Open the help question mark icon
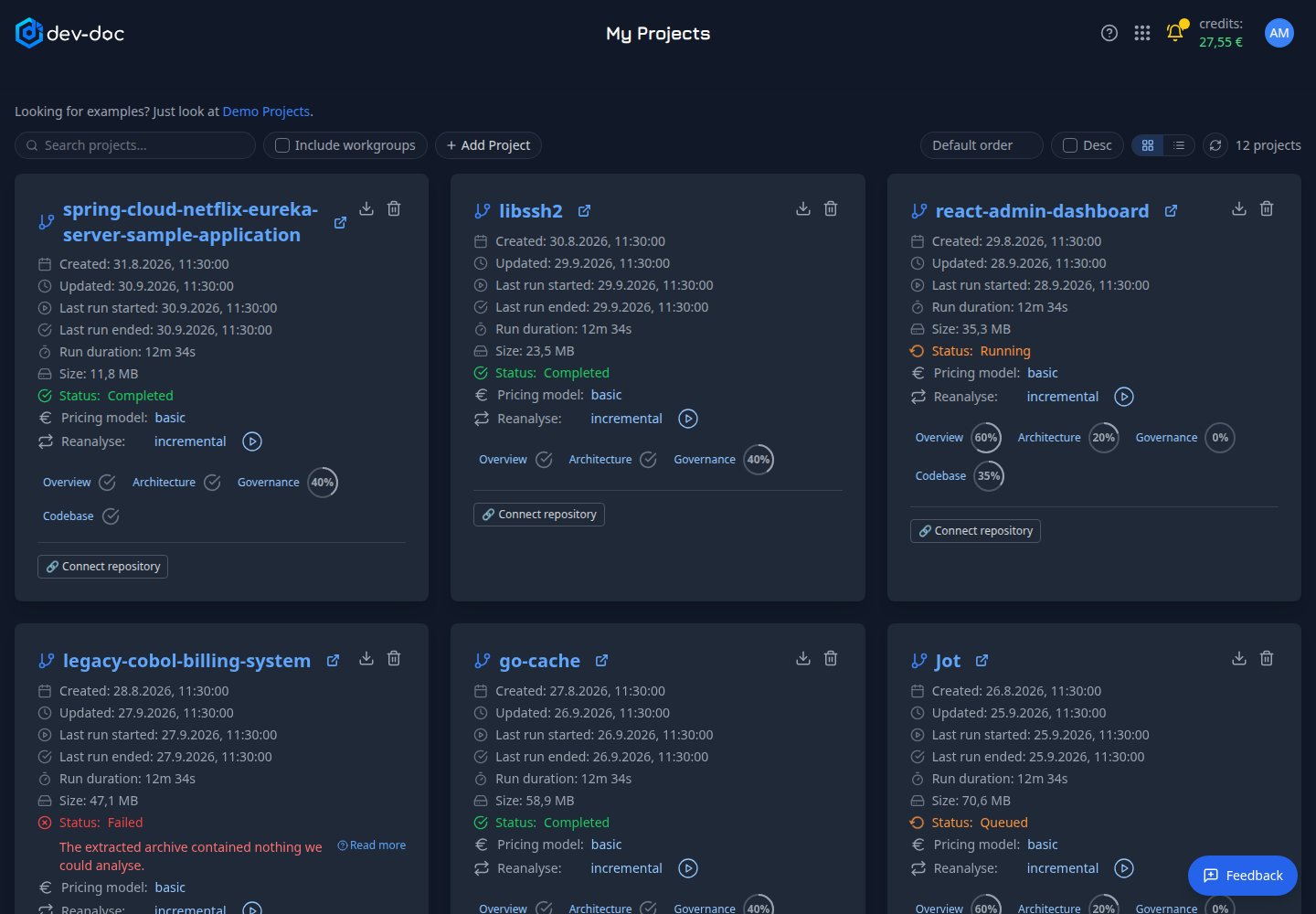Viewport: 1316px width, 914px height. (x=1109, y=33)
